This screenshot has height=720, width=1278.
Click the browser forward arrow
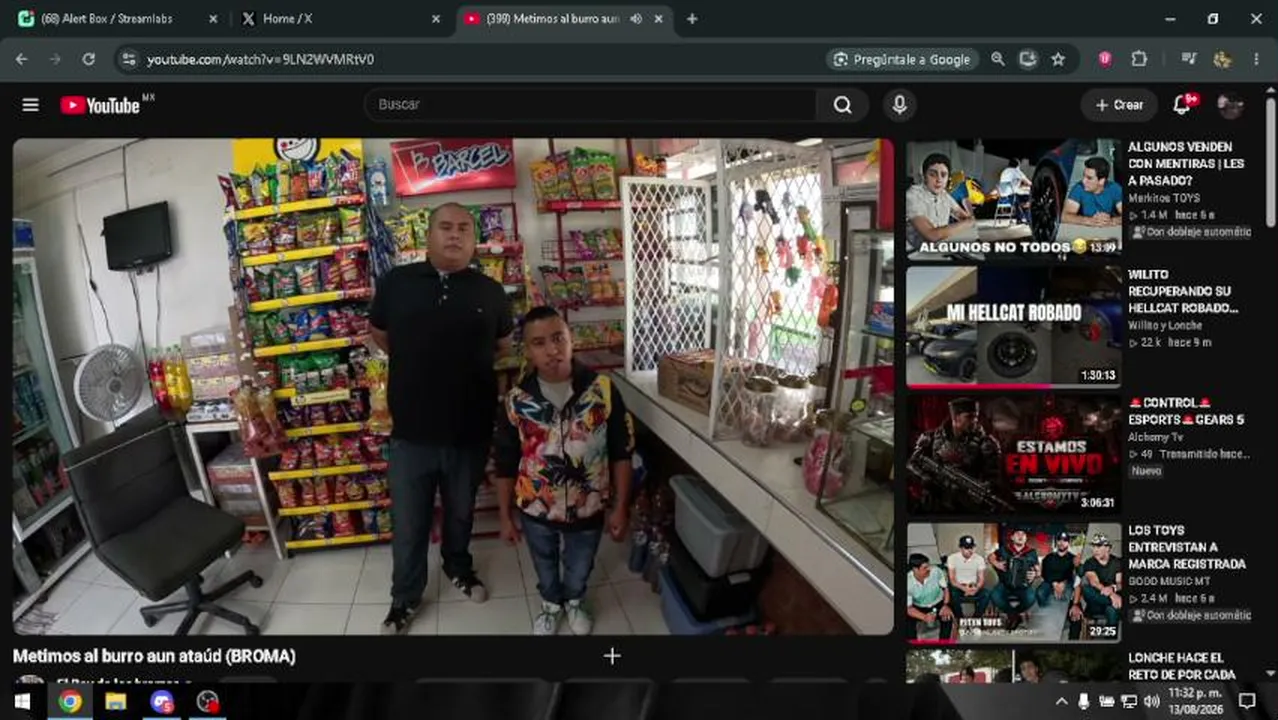[x=55, y=59]
